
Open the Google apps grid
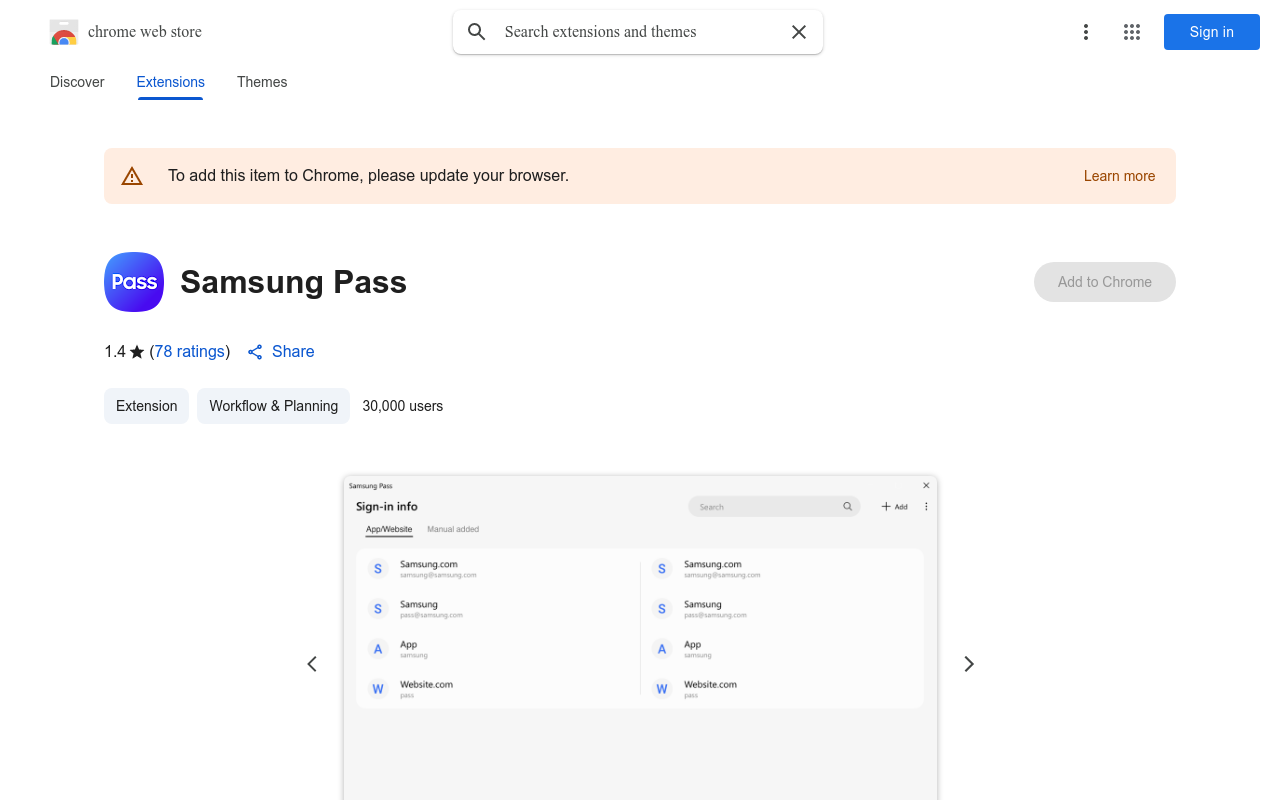tap(1132, 31)
